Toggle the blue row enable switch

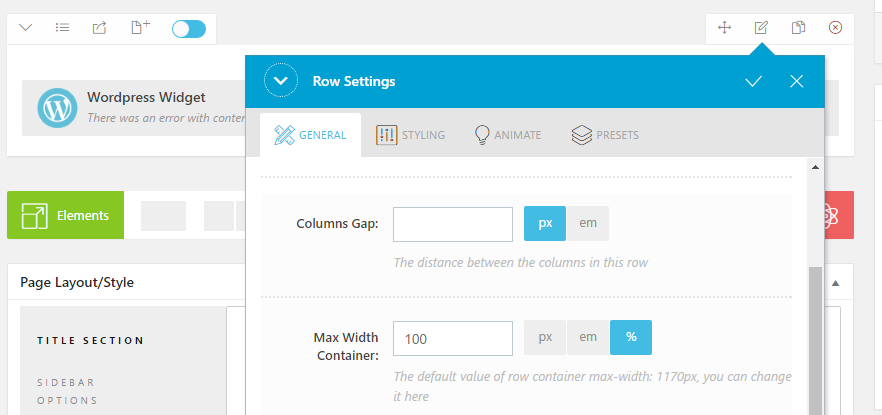(x=188, y=29)
